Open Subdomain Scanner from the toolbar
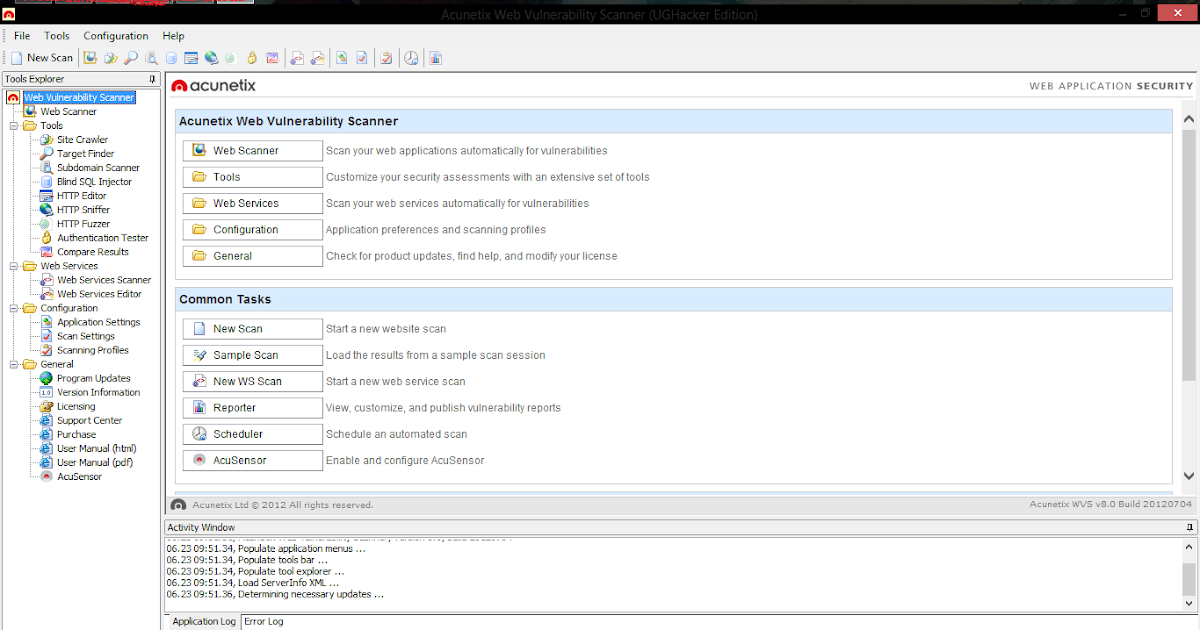1200x630 pixels. (x=151, y=58)
